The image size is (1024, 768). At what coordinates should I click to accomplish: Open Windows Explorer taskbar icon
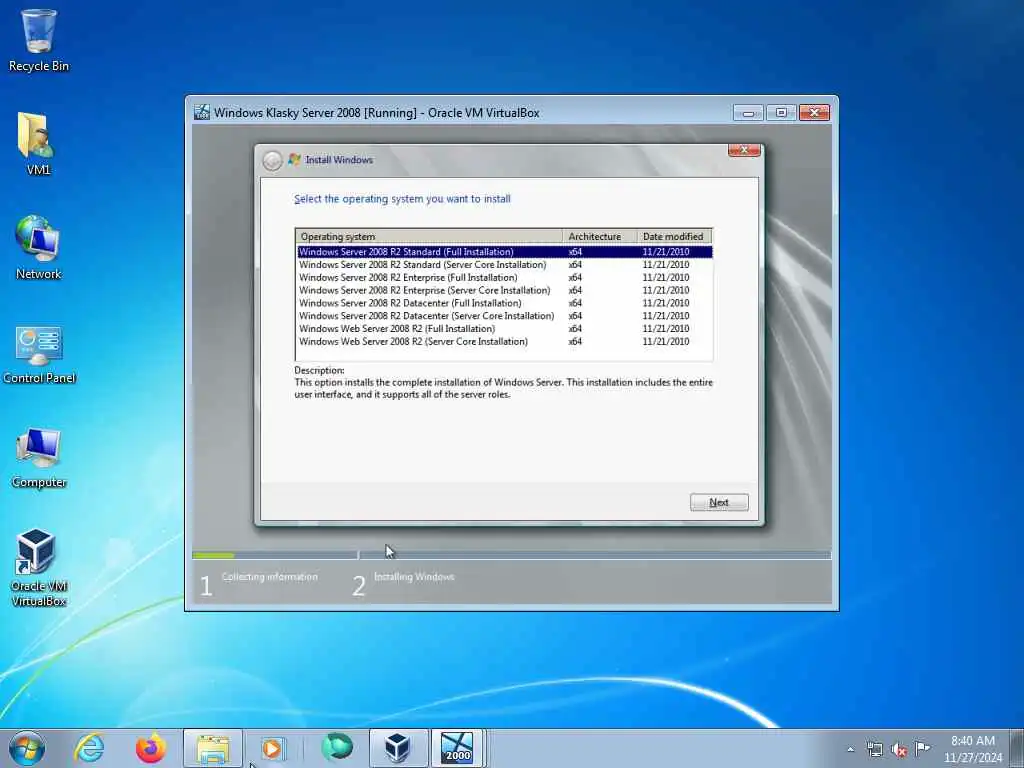pos(213,748)
